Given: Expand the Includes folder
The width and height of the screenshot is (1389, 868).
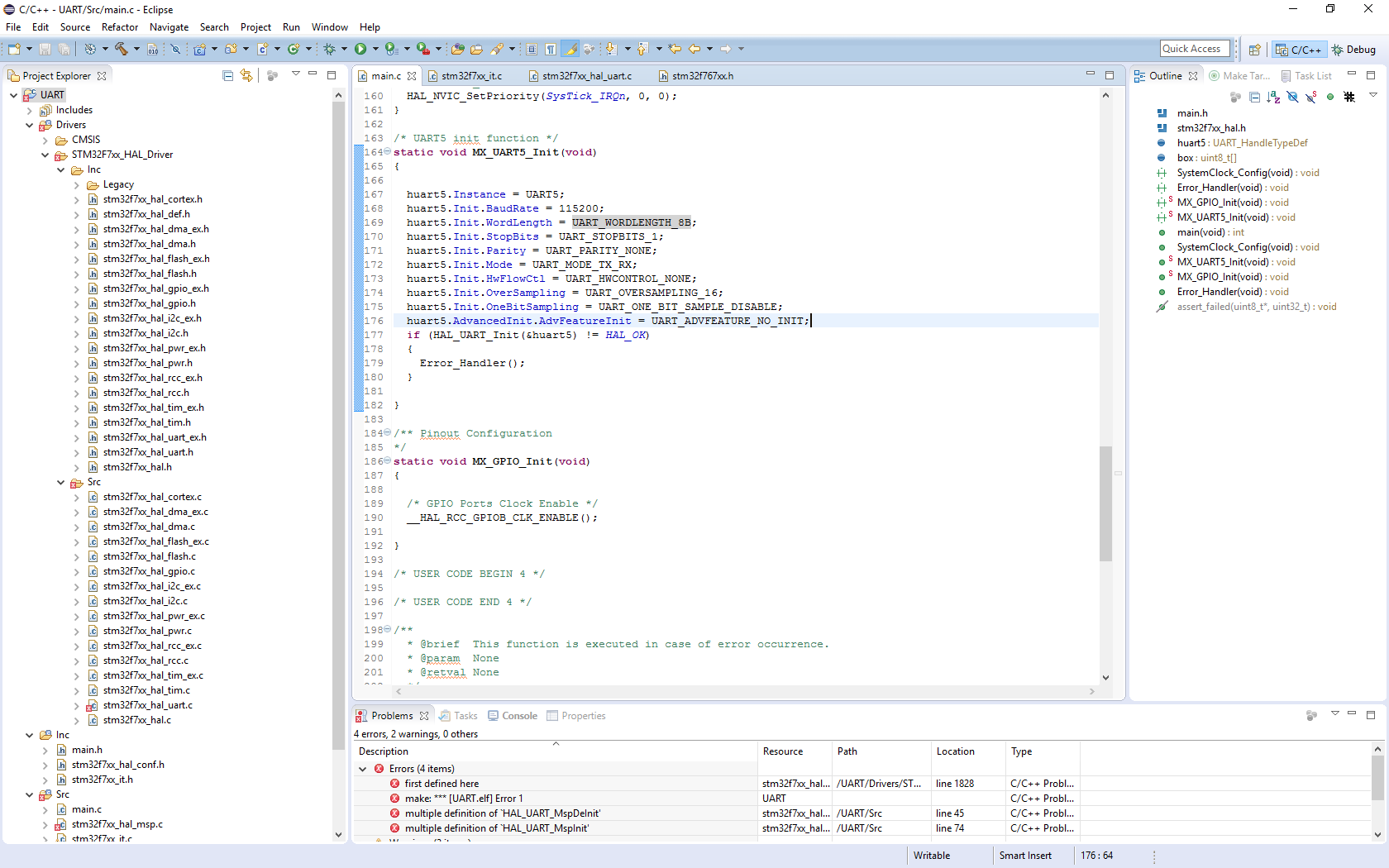Looking at the screenshot, I should point(29,110).
